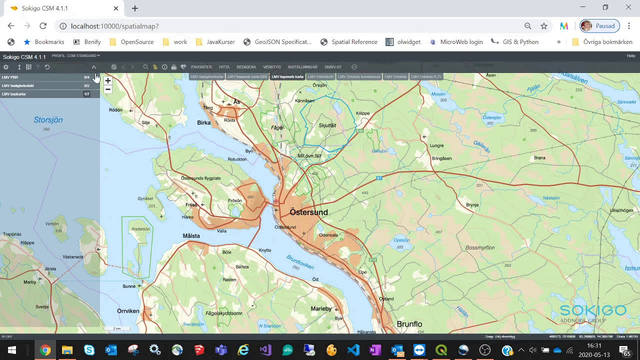Click the magnifier search icon in map toolbar

click(x=145, y=67)
